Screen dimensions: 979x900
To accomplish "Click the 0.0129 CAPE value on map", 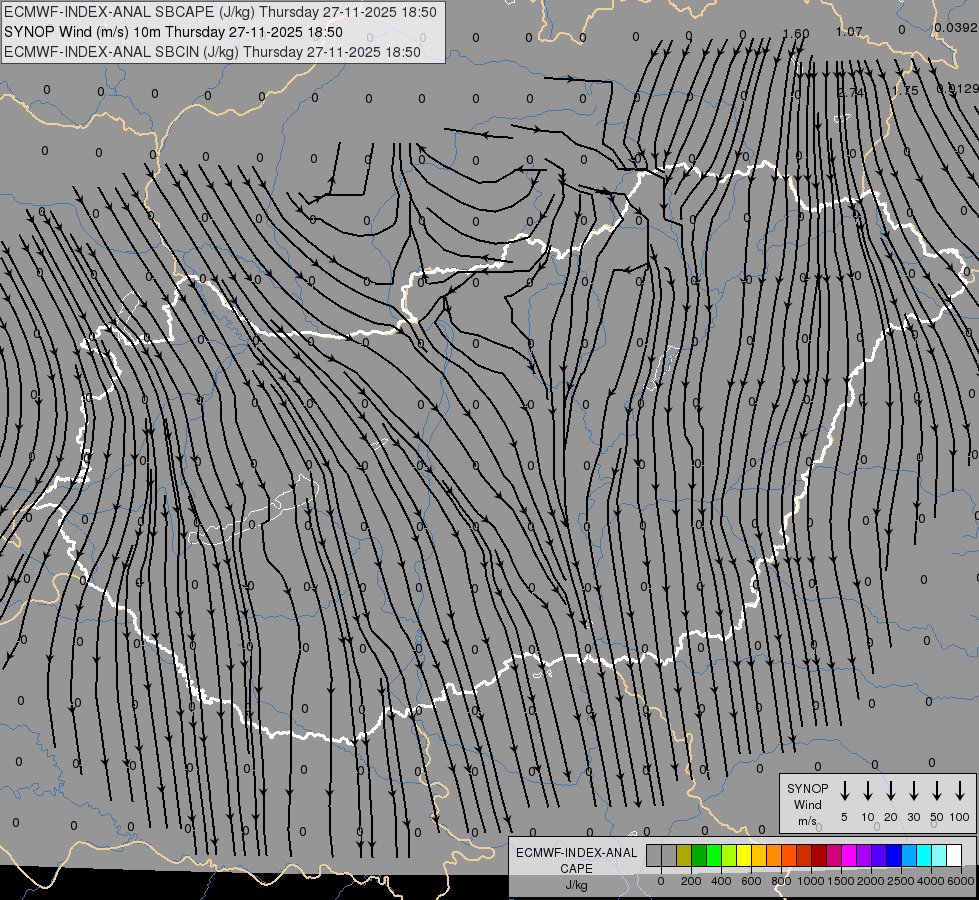I will point(958,89).
